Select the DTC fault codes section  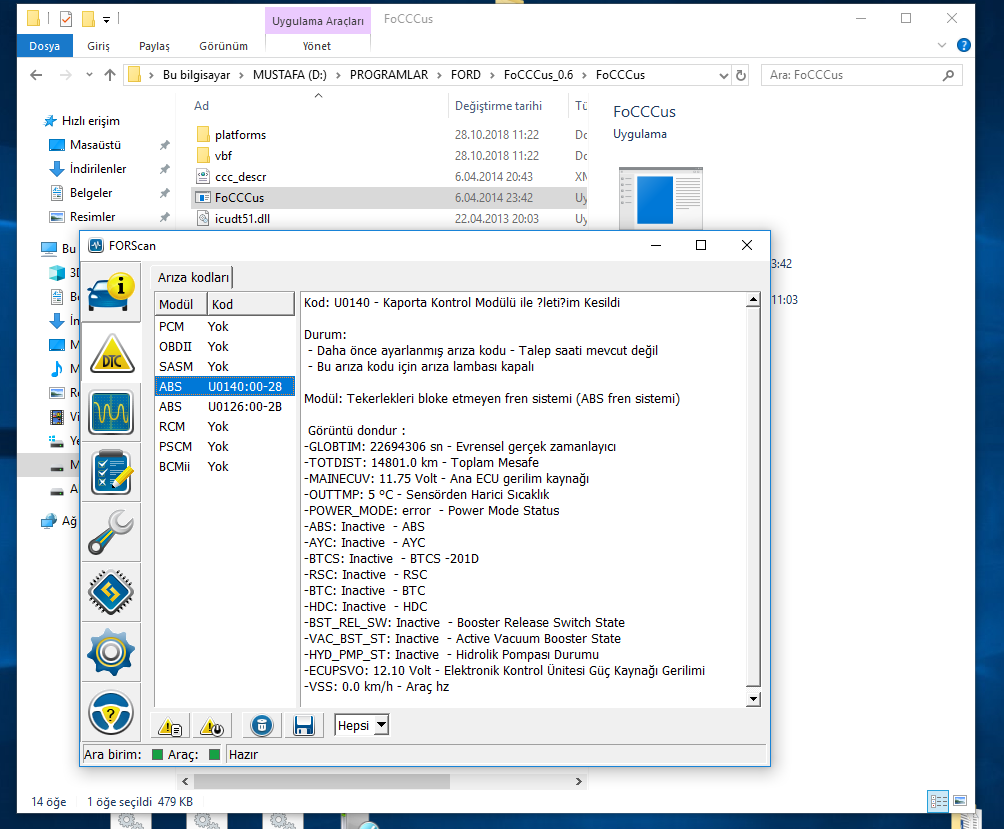pos(111,352)
